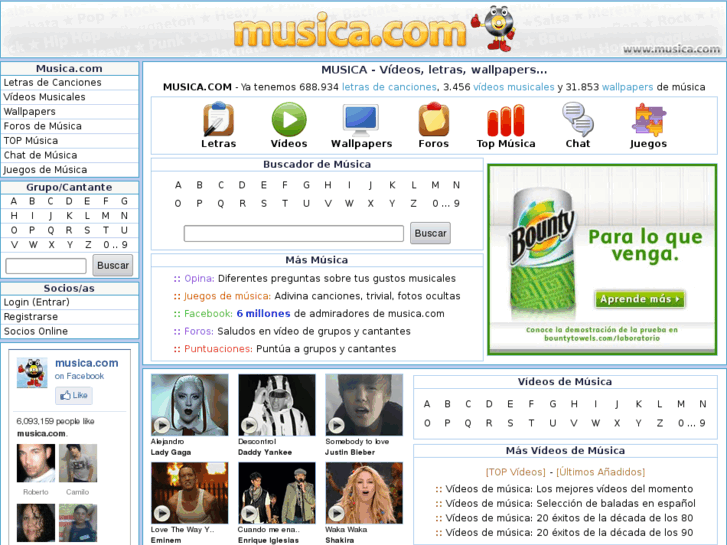Viewport: 727px width, 545px height.
Task: Focus the Grupo/Cantante search field
Action: click(46, 266)
